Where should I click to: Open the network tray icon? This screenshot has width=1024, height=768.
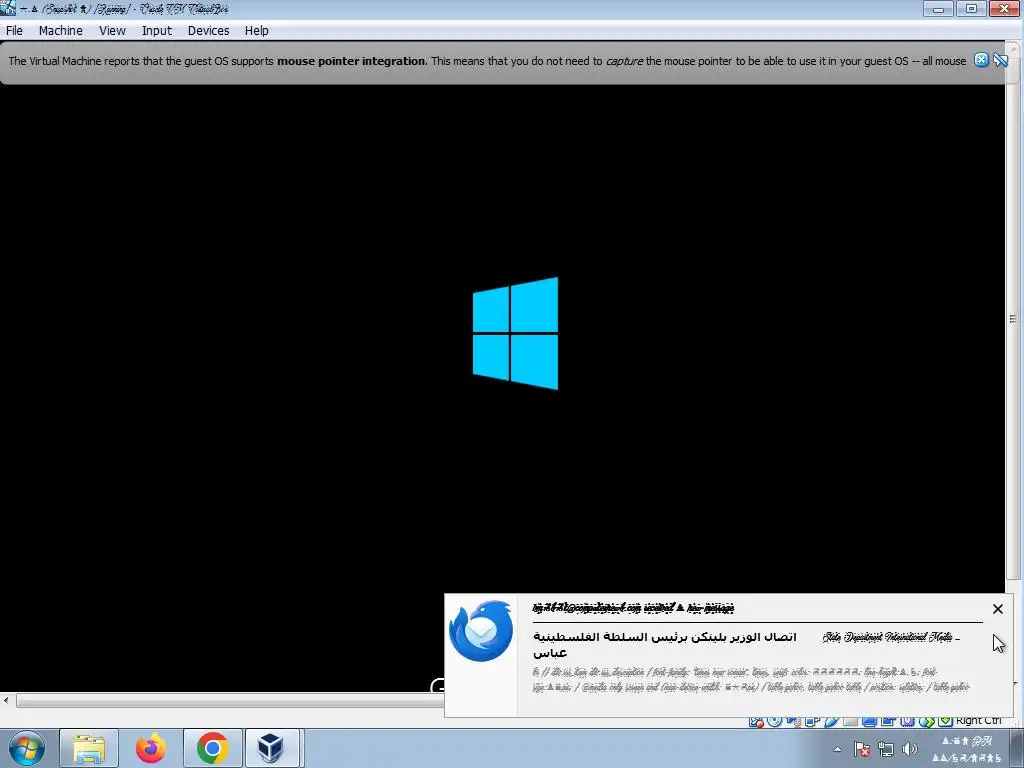tap(886, 749)
